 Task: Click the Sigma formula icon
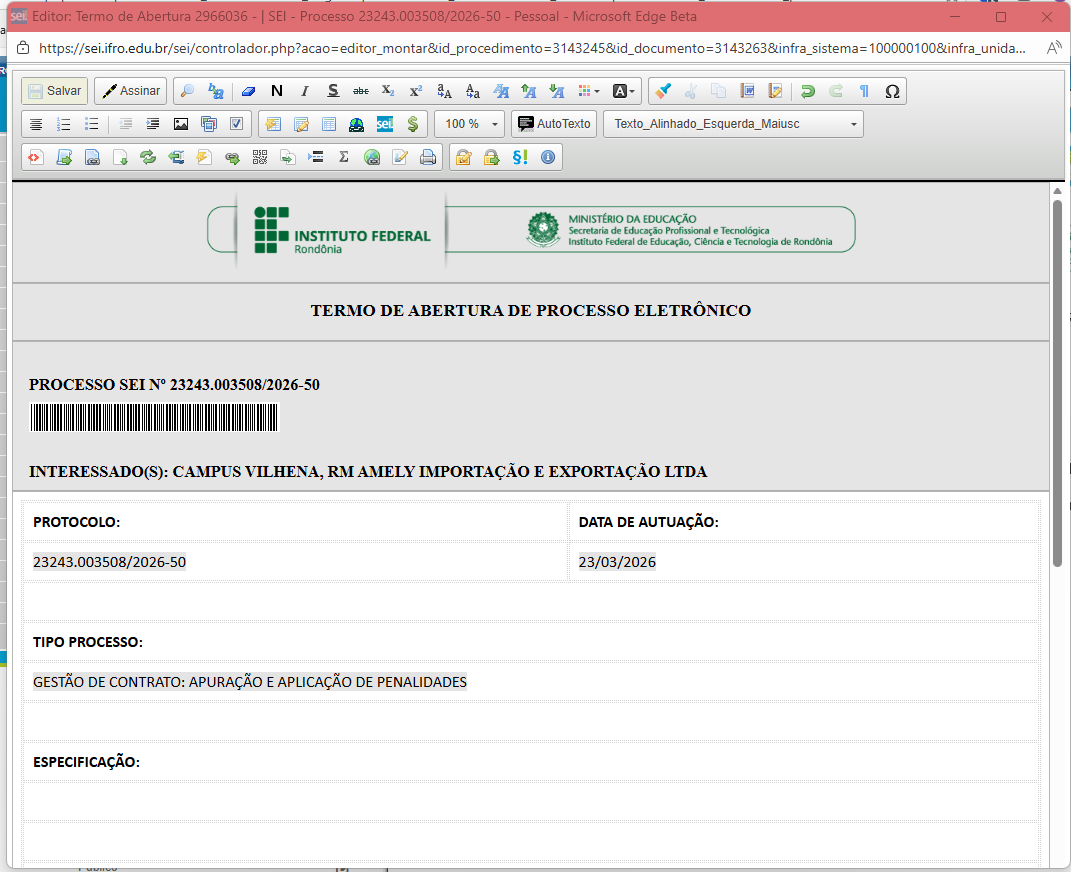pos(344,157)
